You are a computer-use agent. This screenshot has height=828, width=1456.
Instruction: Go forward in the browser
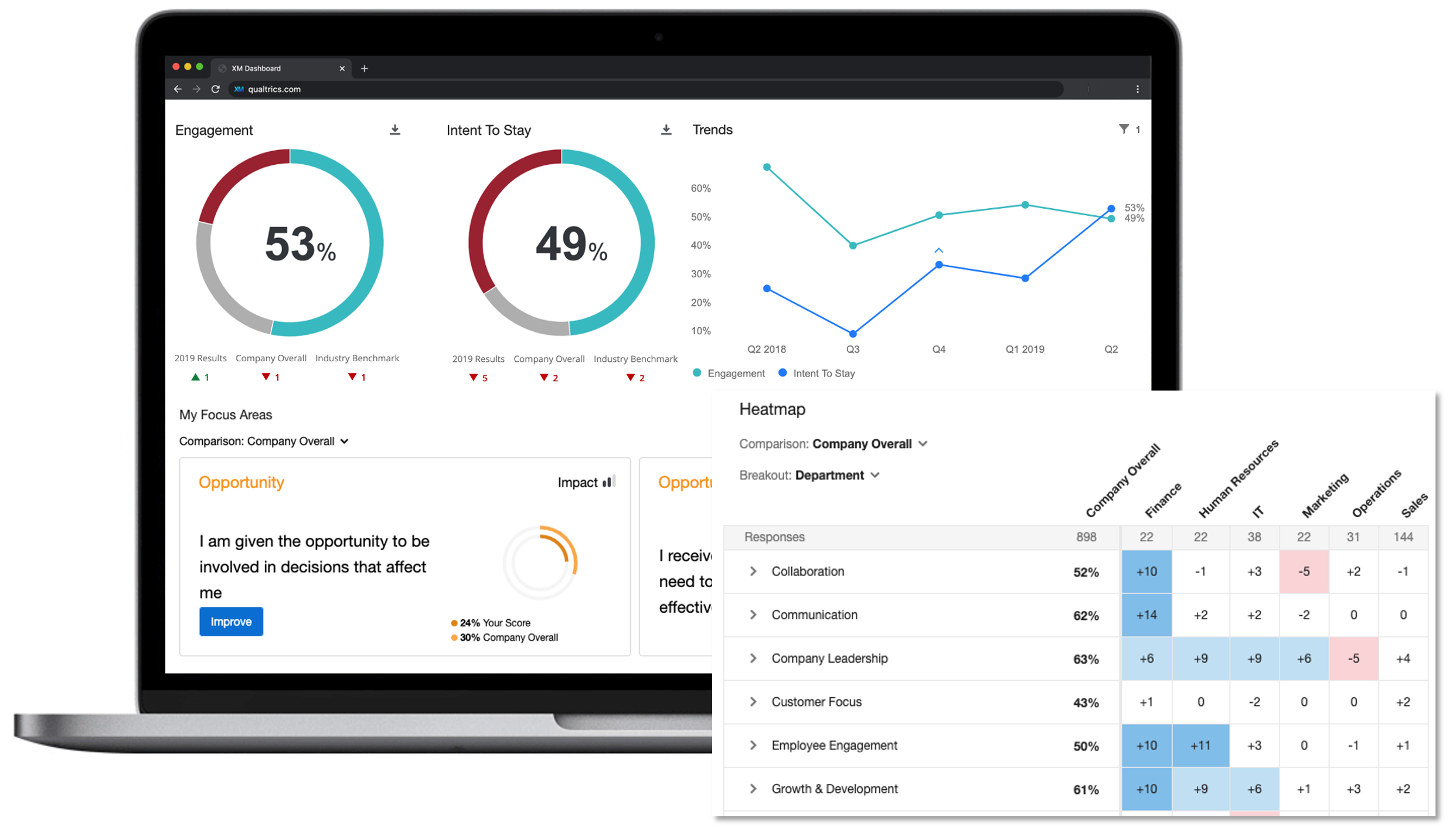coord(196,89)
